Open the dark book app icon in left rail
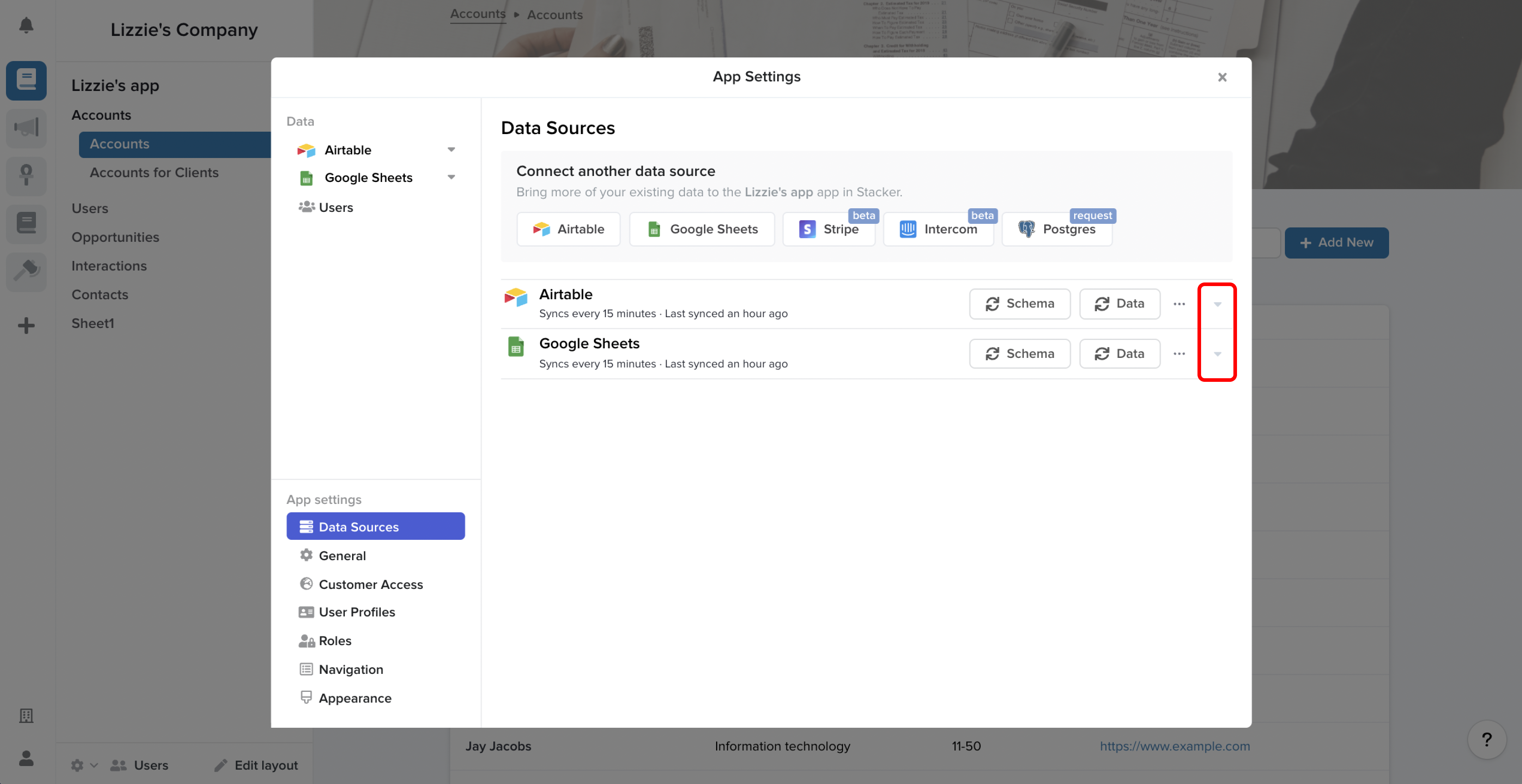Screen dimensions: 1522x784 26,223
